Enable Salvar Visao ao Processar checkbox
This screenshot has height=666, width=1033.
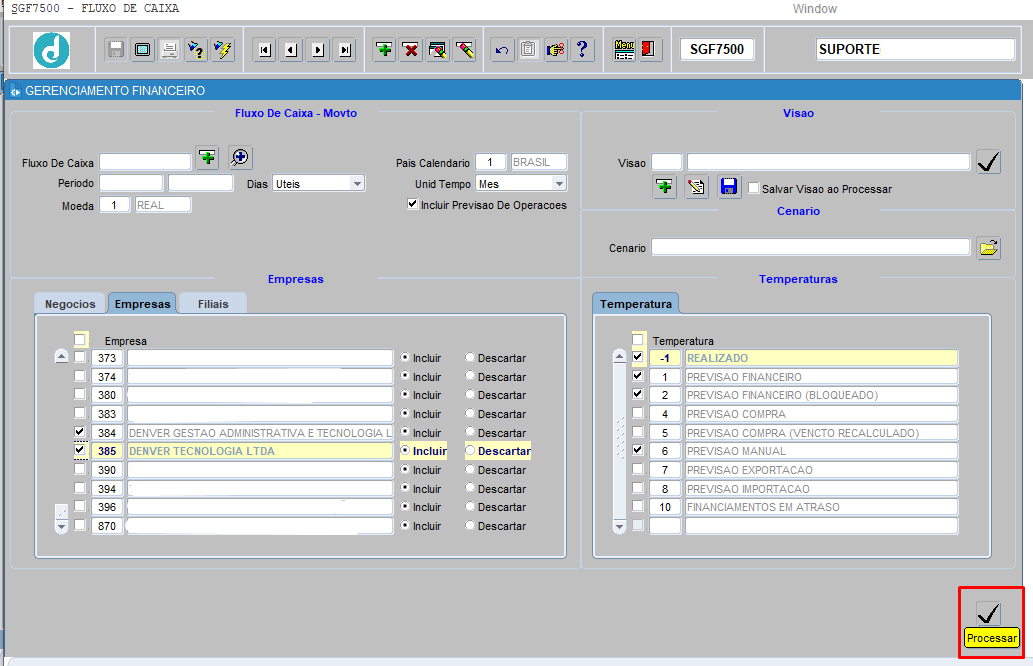(x=754, y=188)
